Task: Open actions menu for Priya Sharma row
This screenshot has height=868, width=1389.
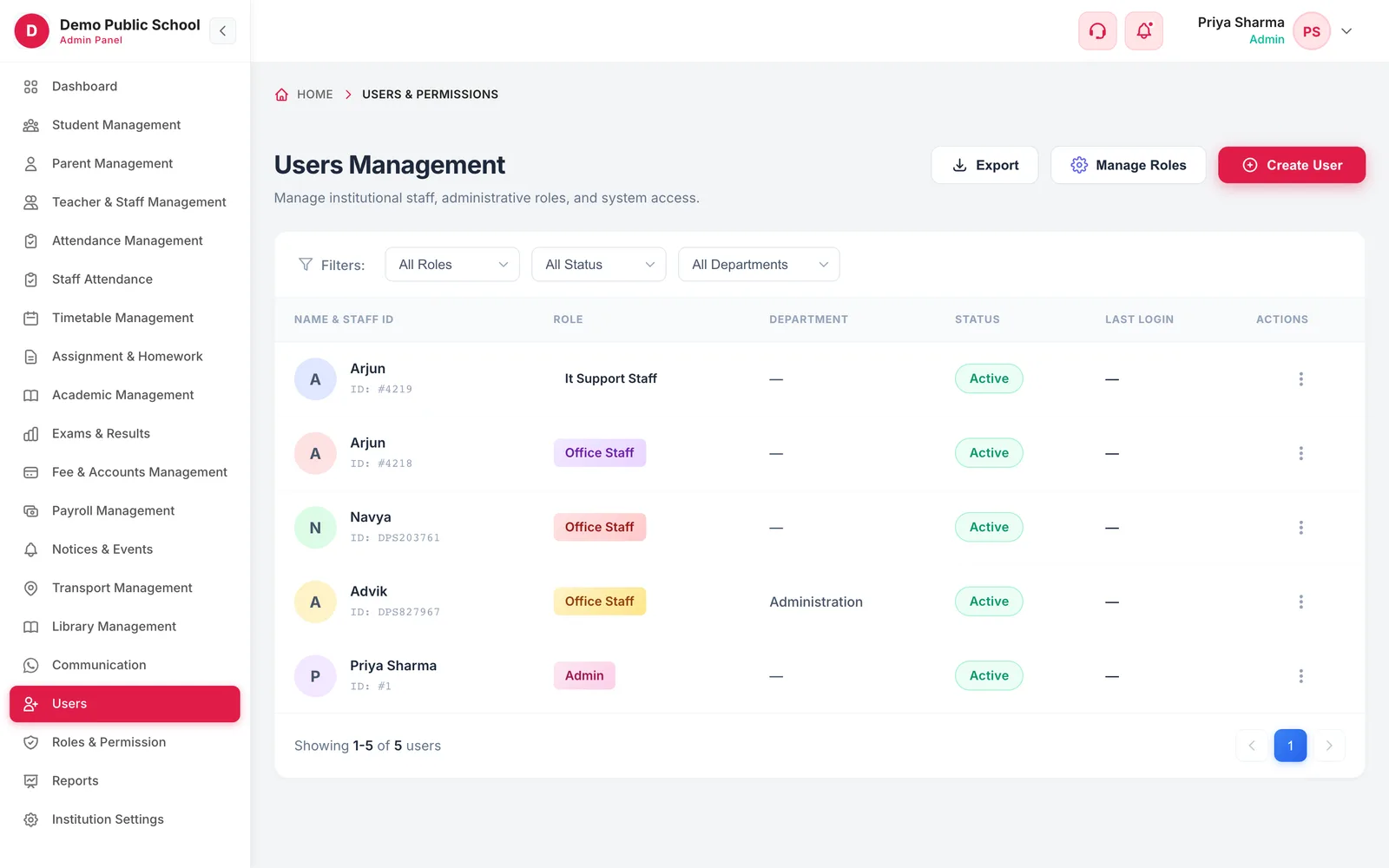Action: tap(1300, 676)
